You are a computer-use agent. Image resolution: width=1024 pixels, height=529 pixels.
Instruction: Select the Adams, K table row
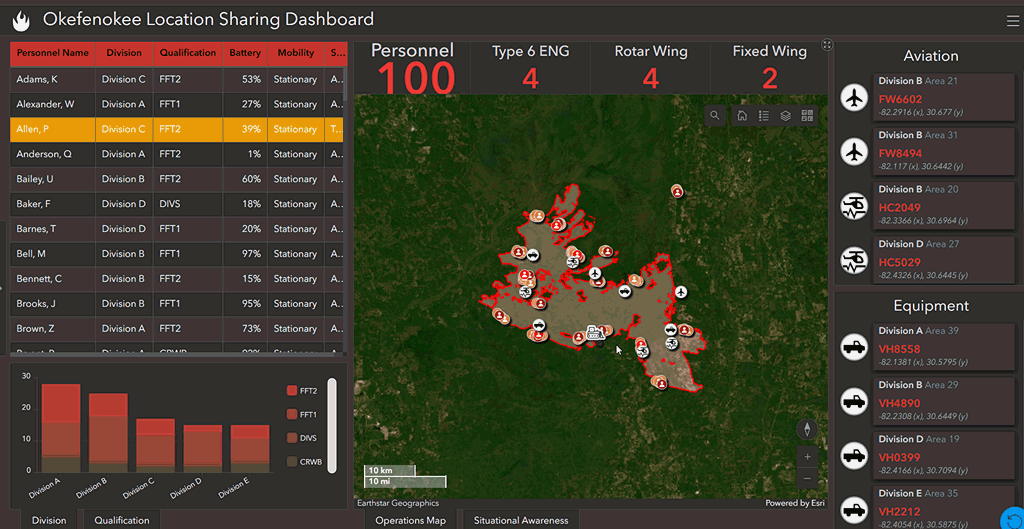point(177,80)
